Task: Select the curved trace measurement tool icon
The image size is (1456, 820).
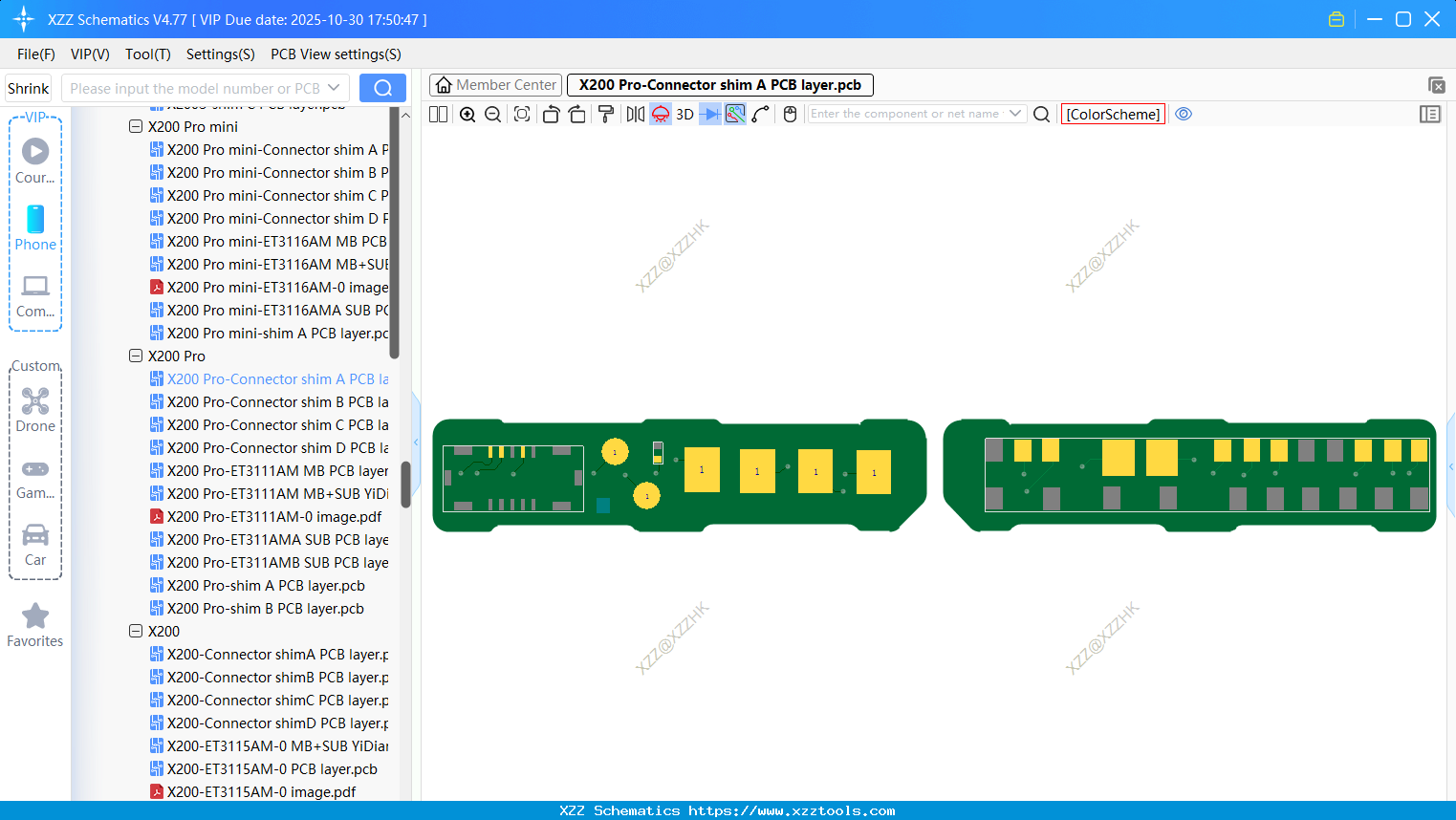Action: [761, 114]
